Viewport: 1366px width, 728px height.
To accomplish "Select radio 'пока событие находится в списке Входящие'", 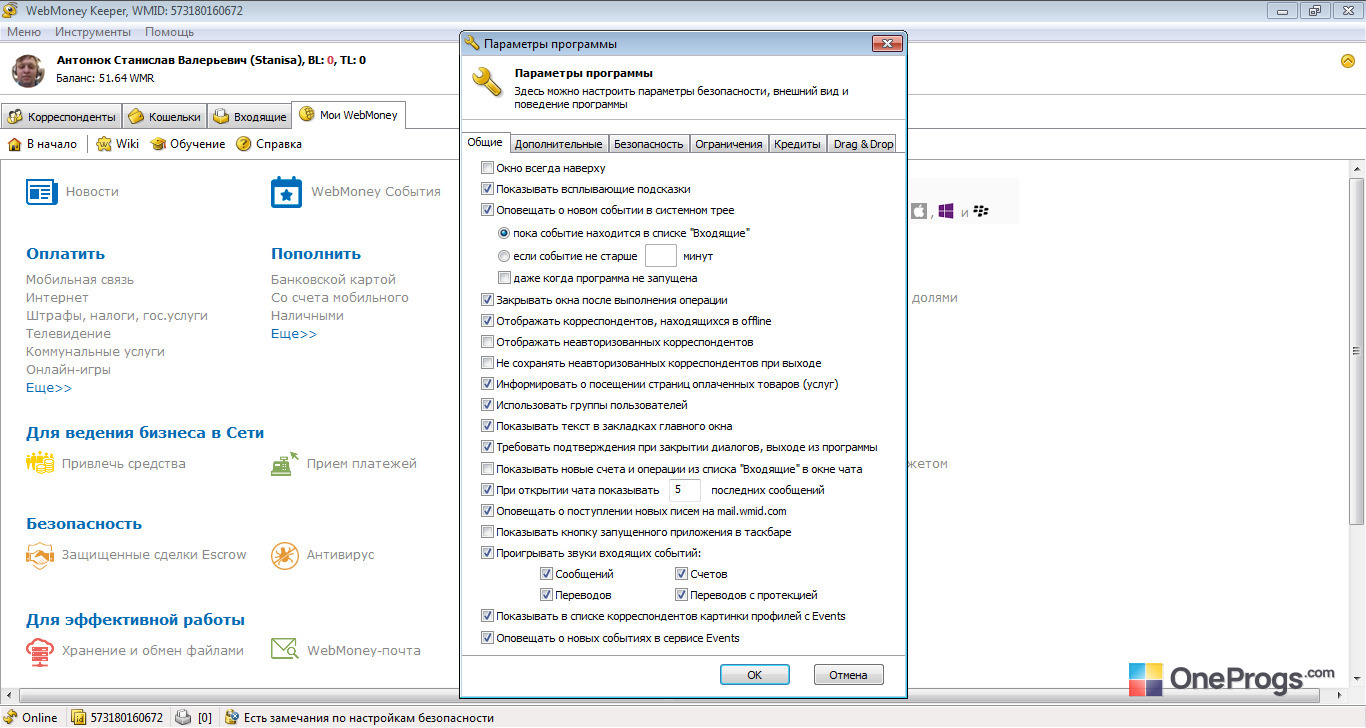I will pos(504,233).
